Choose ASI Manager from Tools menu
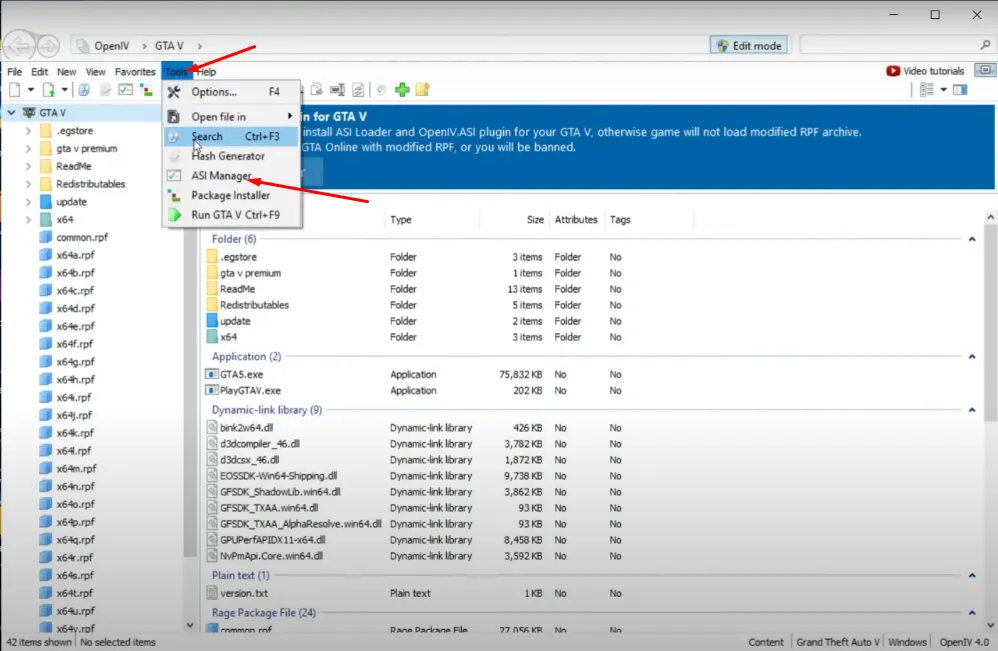998x651 pixels. [x=232, y=176]
